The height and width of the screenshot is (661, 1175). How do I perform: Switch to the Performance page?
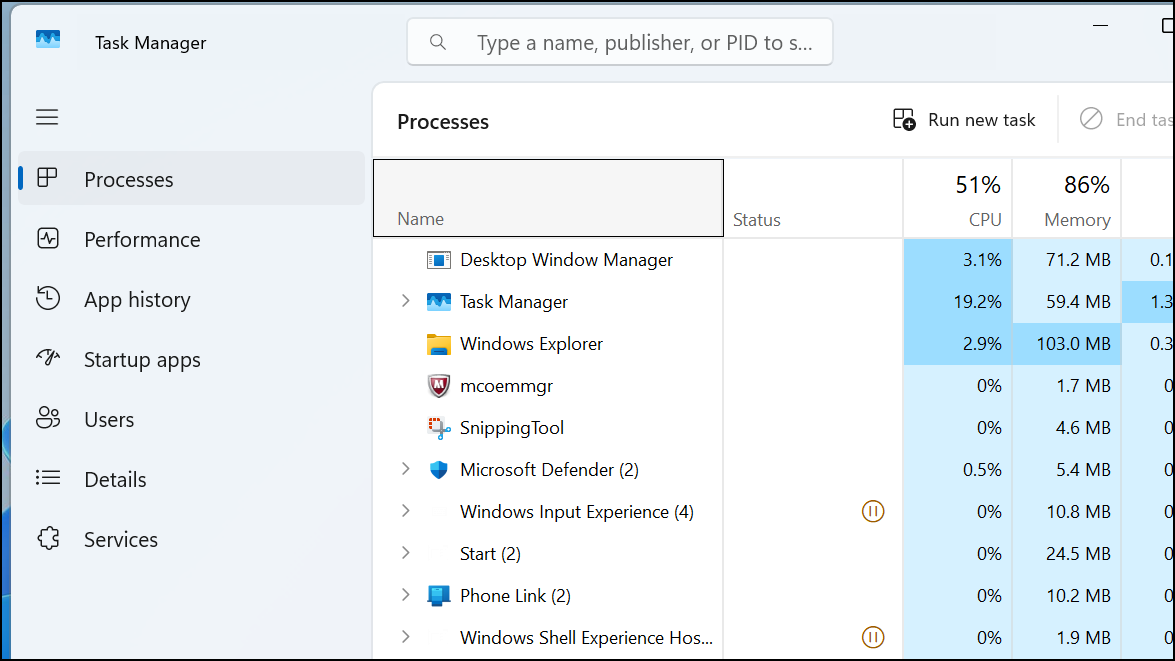pyautogui.click(x=191, y=239)
